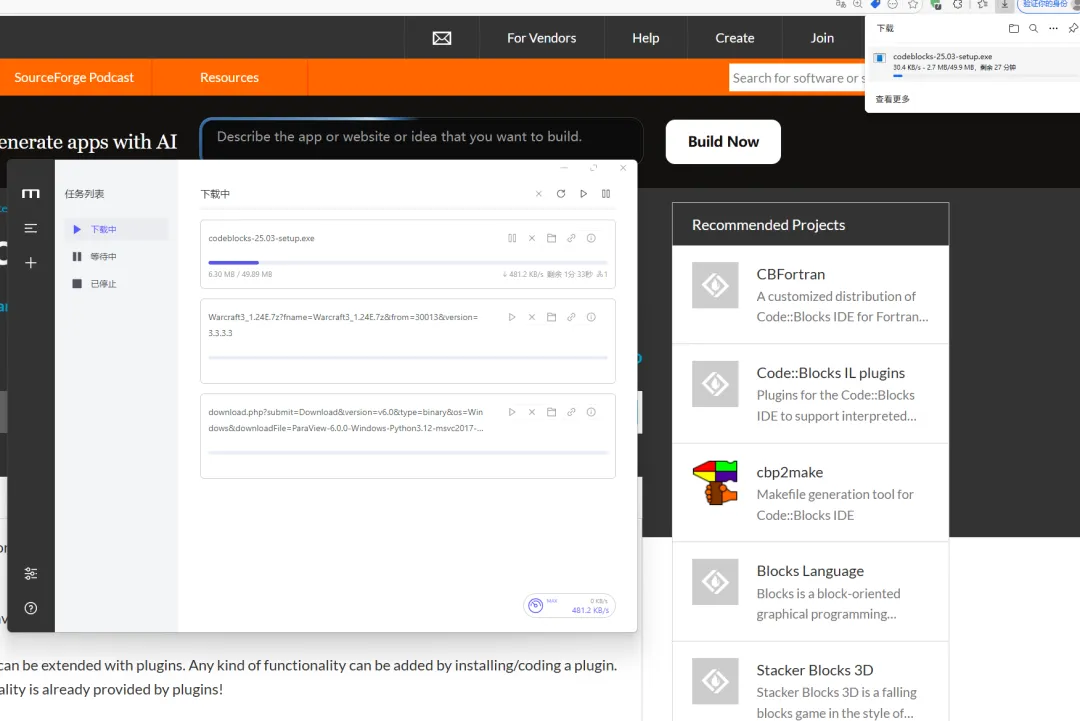This screenshot has height=721, width=1080.
Task: Remove the ParaView download.php task
Action: click(532, 412)
